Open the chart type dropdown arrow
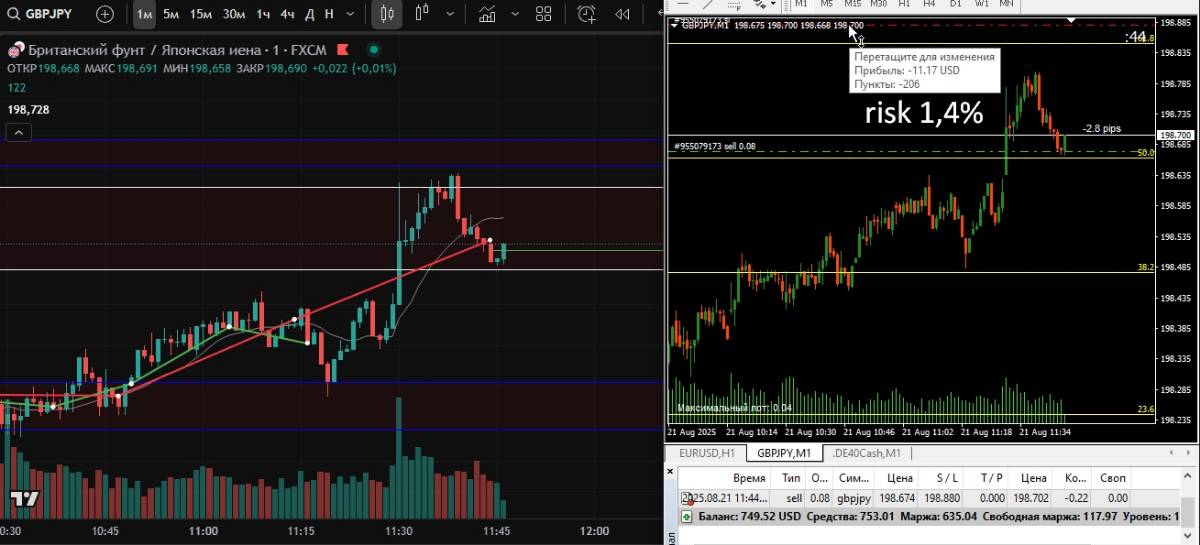 coord(450,14)
